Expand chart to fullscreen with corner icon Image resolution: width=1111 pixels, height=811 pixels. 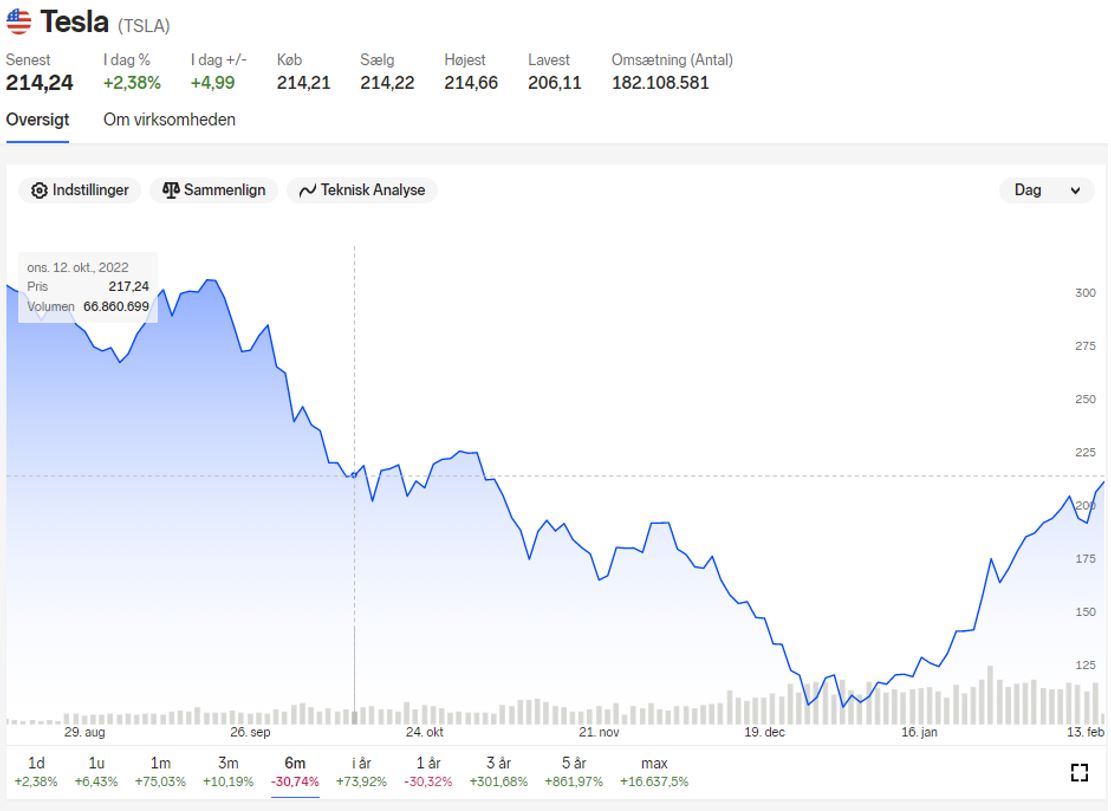(x=1079, y=771)
